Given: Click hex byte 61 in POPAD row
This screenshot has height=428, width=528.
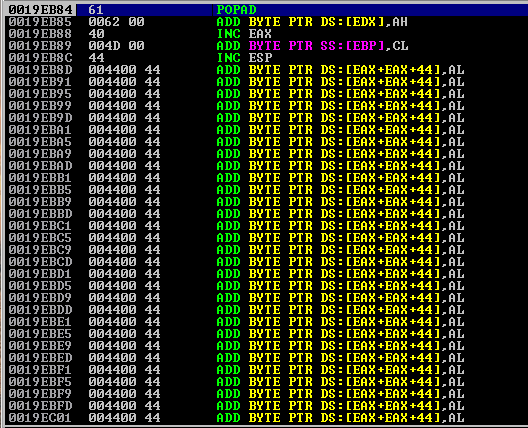Looking at the screenshot, I should pyautogui.click(x=96, y=10).
